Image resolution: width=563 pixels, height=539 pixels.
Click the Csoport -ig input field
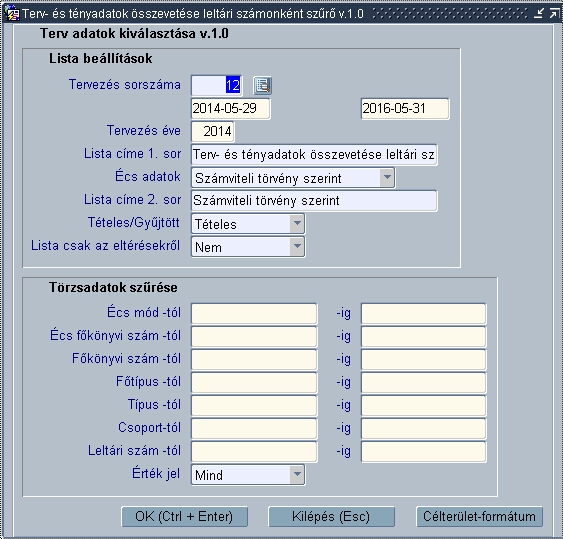(424, 428)
